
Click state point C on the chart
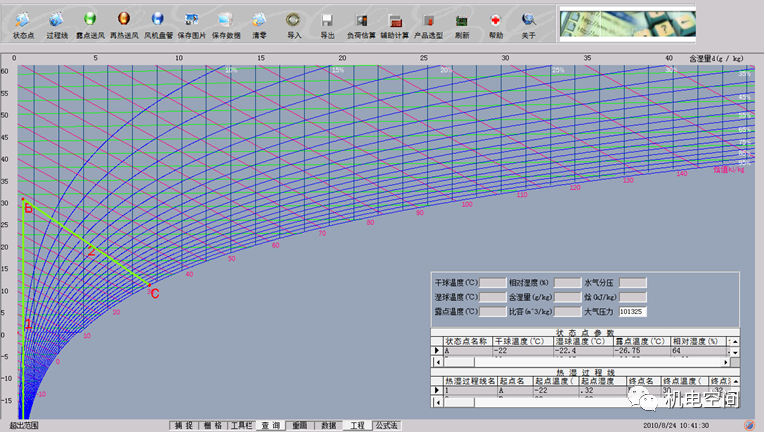pos(150,285)
